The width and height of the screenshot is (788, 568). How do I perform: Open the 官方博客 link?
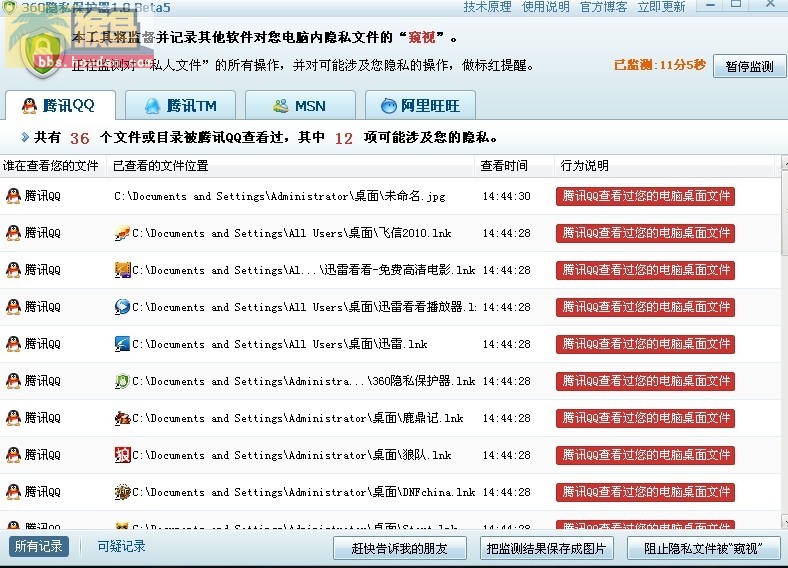pyautogui.click(x=603, y=7)
